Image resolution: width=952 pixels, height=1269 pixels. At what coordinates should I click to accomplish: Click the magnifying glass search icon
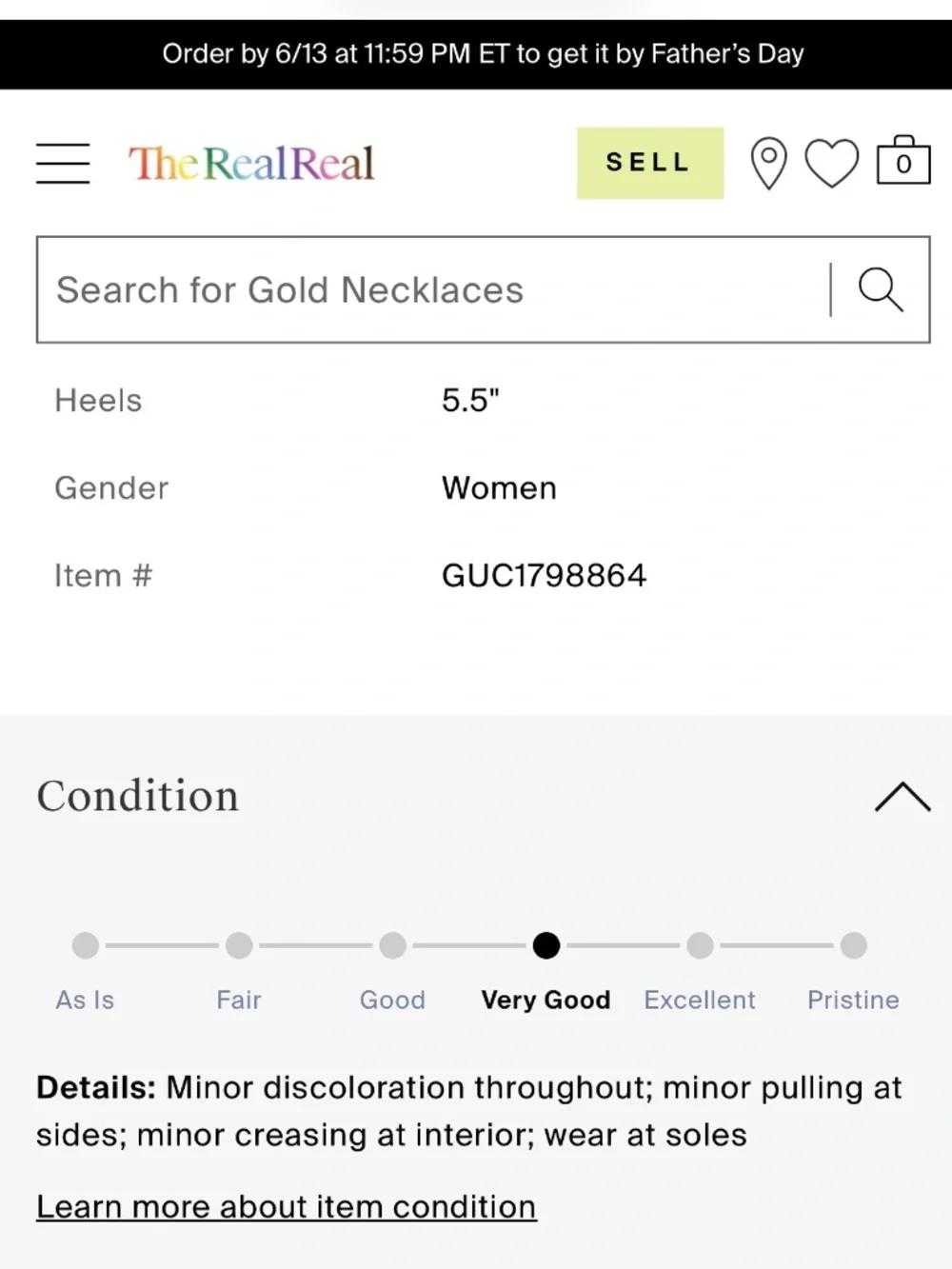881,289
